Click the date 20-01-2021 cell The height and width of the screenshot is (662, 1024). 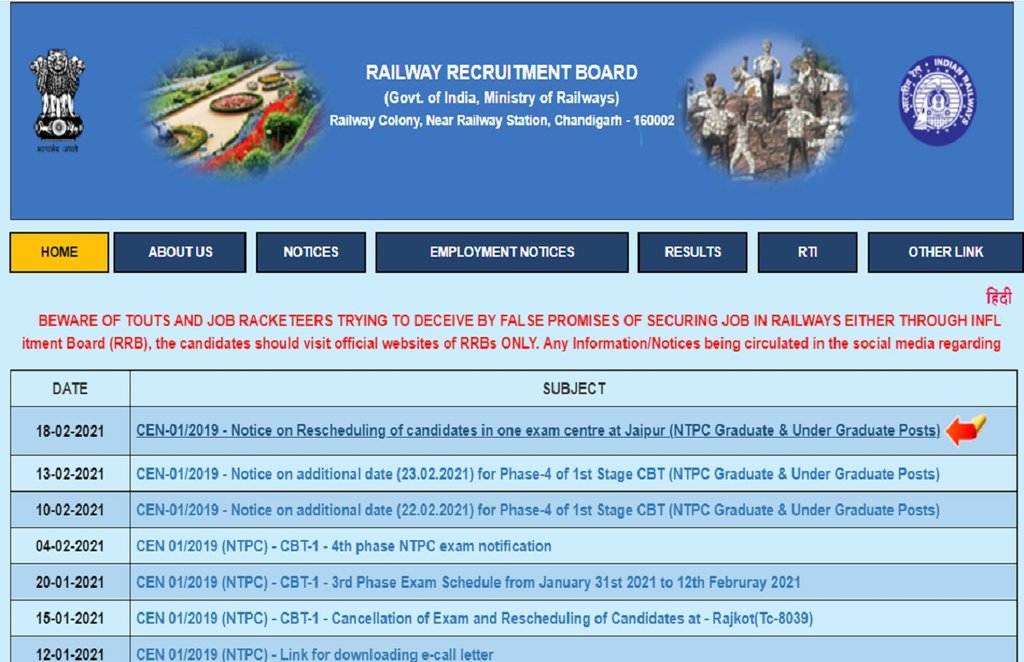pyautogui.click(x=70, y=582)
